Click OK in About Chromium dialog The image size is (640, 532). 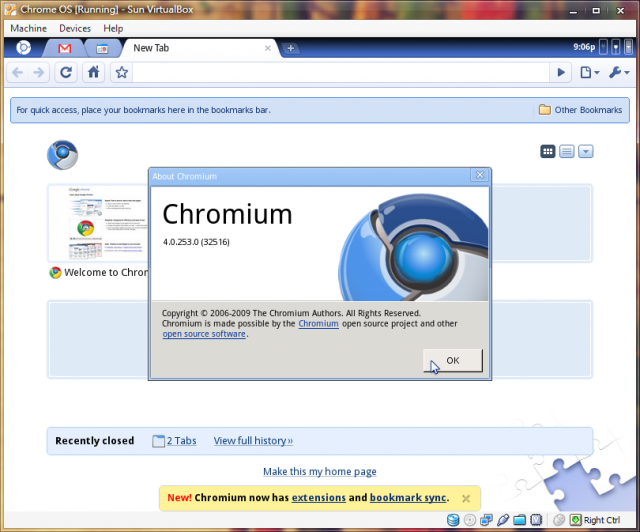tap(453, 361)
